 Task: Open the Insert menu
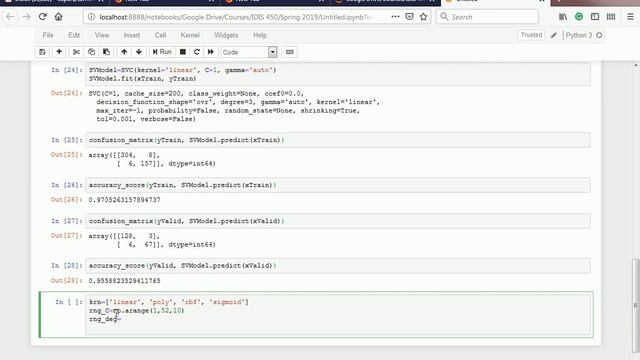pyautogui.click(x=132, y=35)
